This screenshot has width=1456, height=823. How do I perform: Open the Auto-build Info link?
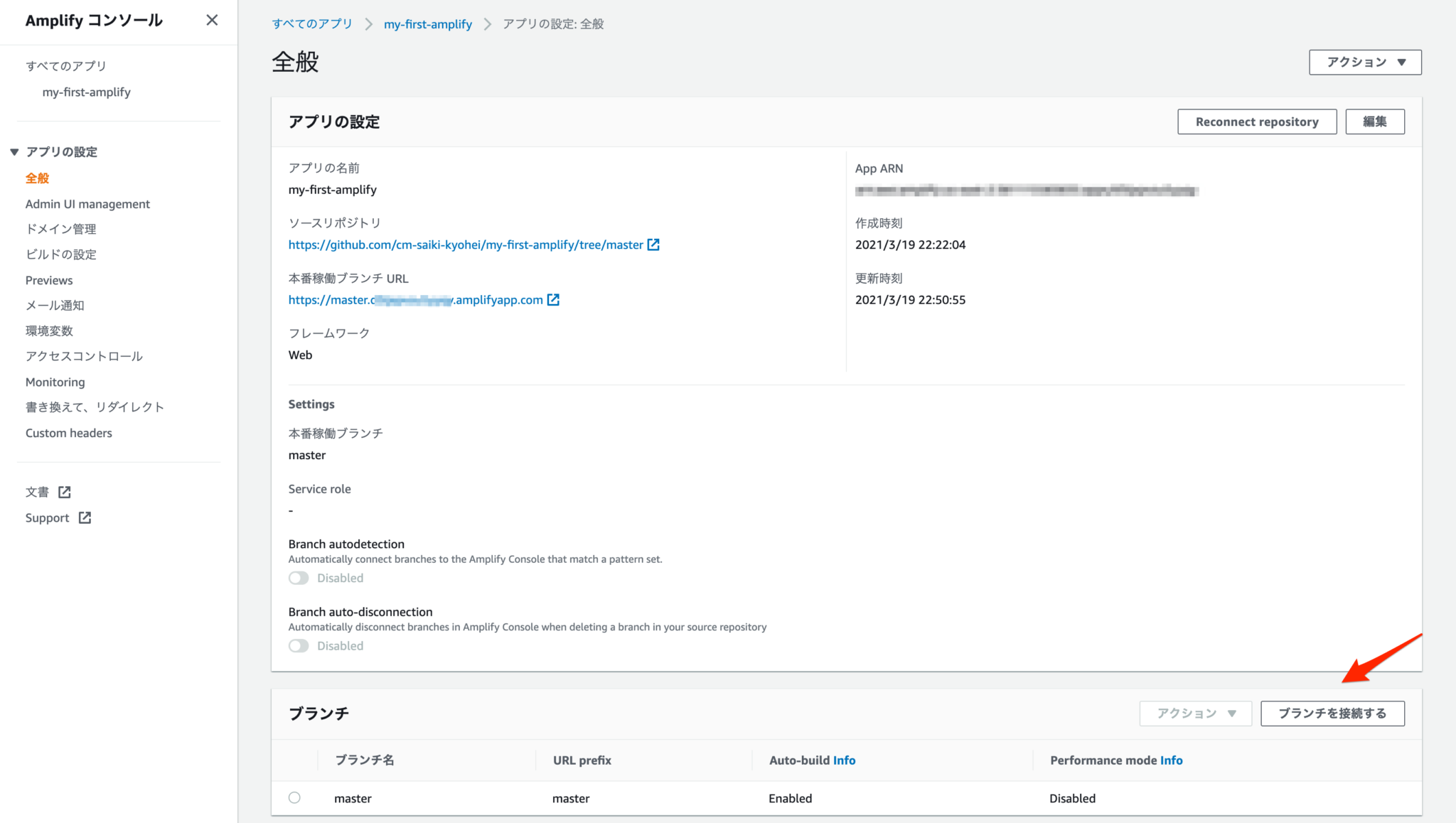pyautogui.click(x=845, y=760)
